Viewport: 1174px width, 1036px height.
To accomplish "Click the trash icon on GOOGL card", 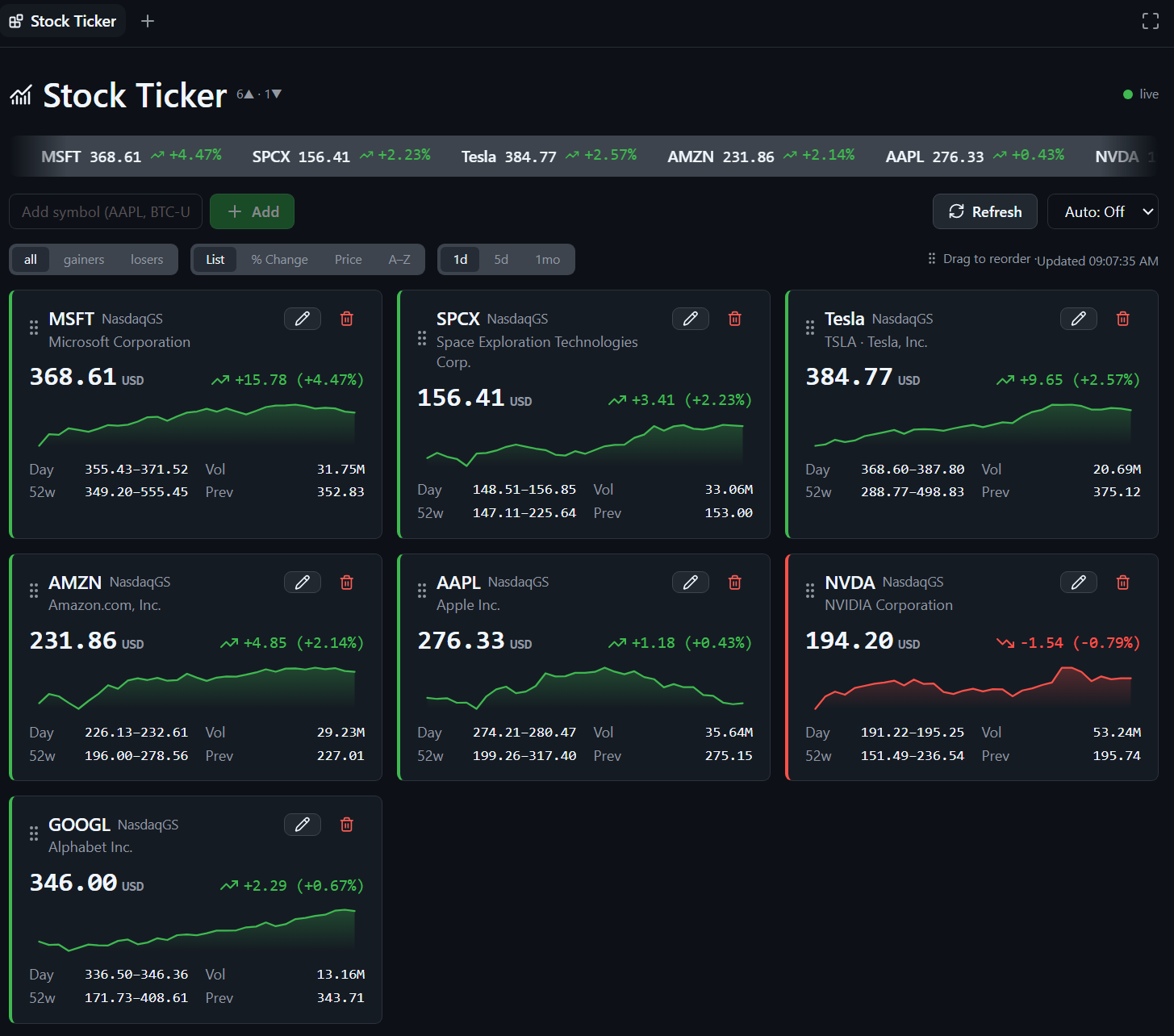I will (x=347, y=825).
